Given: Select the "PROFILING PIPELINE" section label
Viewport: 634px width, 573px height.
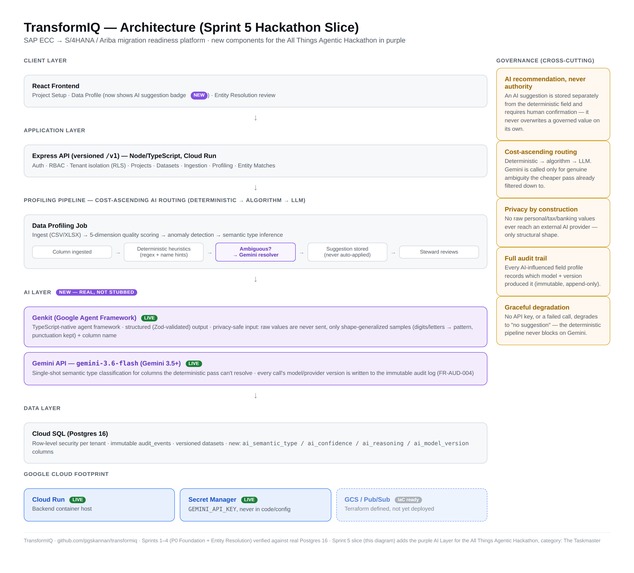Looking at the screenshot, I should pyautogui.click(x=164, y=200).
